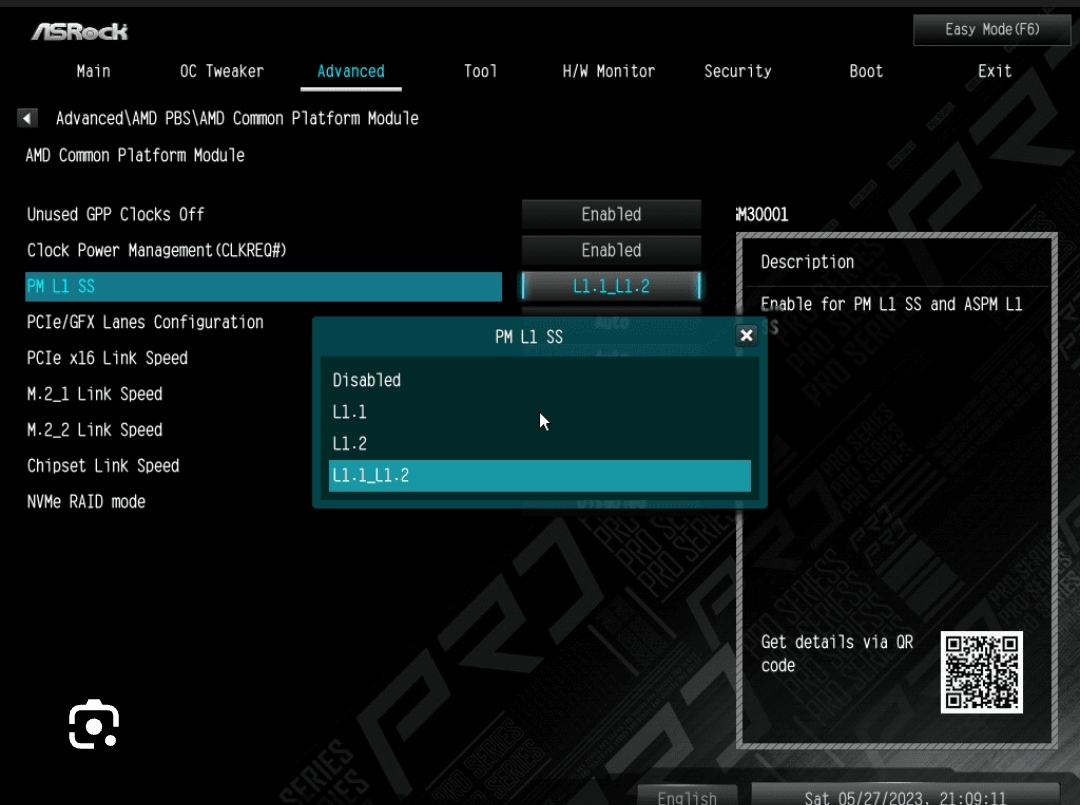Select NVMe RAID mode setting
The image size is (1080, 805).
click(x=86, y=501)
